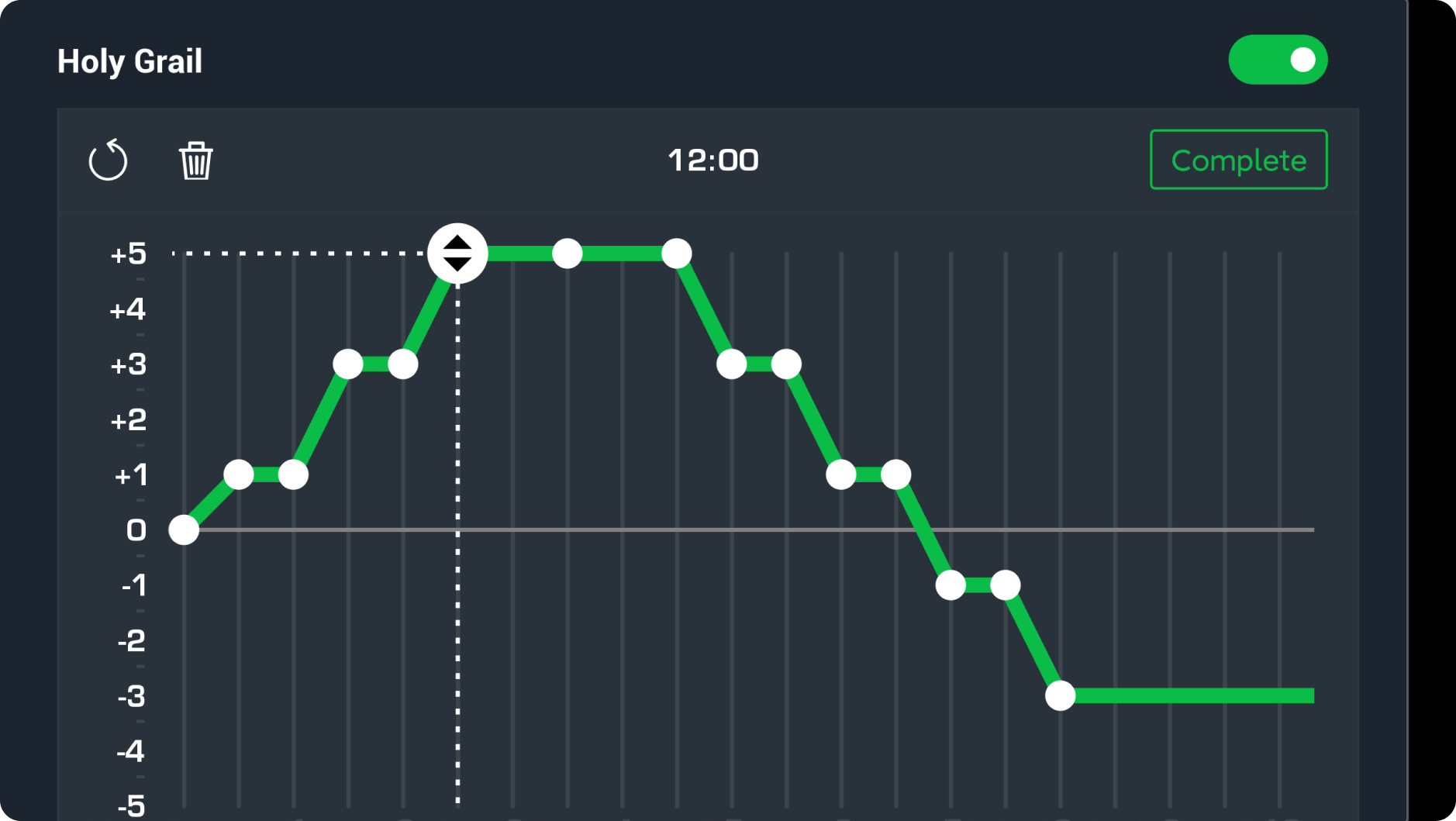Click the last point on +5 plateau
This screenshot has height=821, width=1456.
point(677,254)
